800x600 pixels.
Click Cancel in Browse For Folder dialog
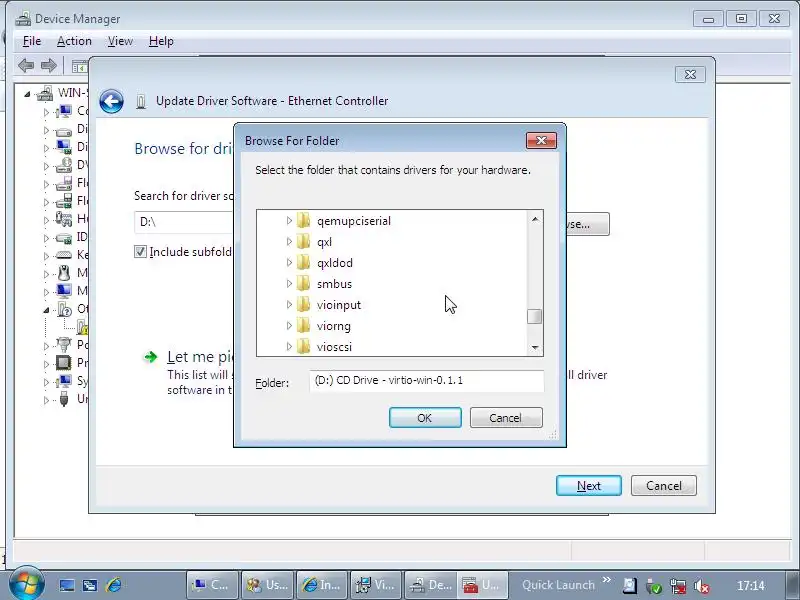click(x=506, y=418)
